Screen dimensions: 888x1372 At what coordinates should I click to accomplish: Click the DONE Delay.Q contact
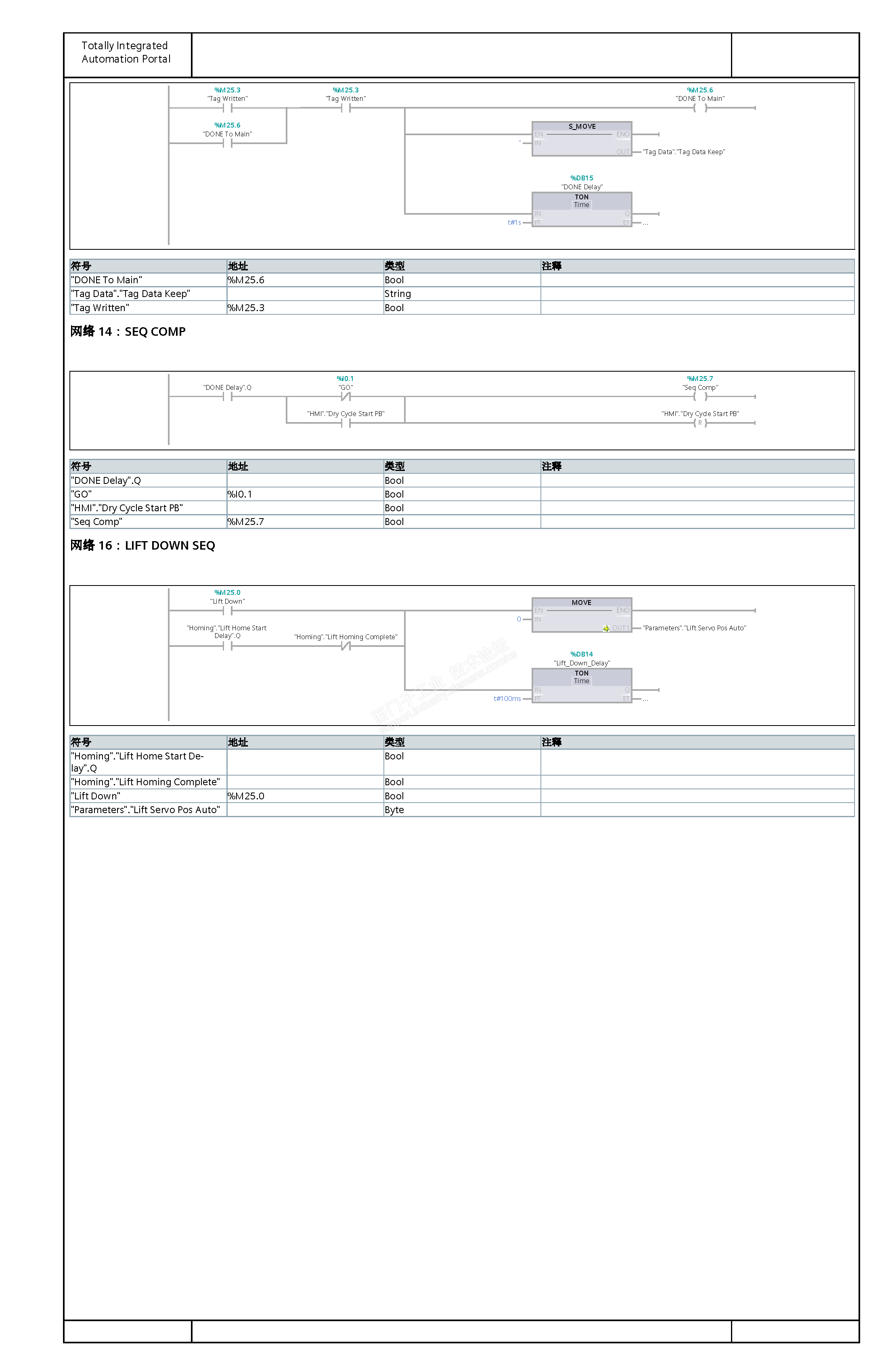(227, 397)
